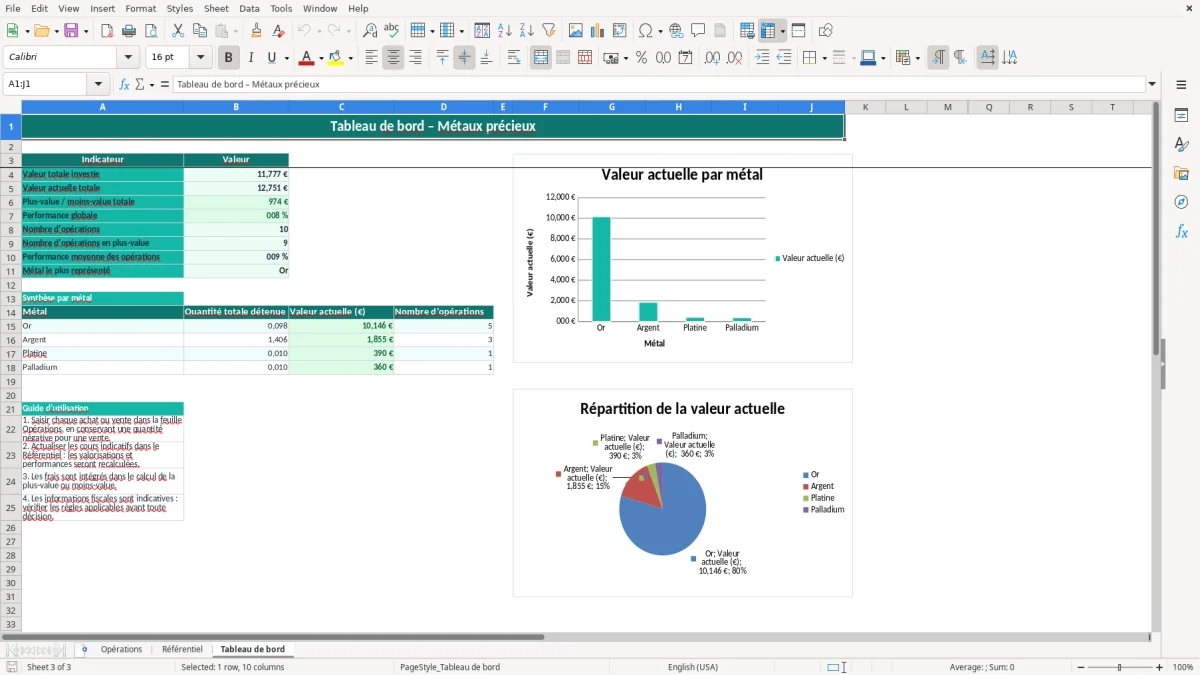Click the Export as PDF icon
Viewport: 1200px width, 675px height.
coord(107,31)
